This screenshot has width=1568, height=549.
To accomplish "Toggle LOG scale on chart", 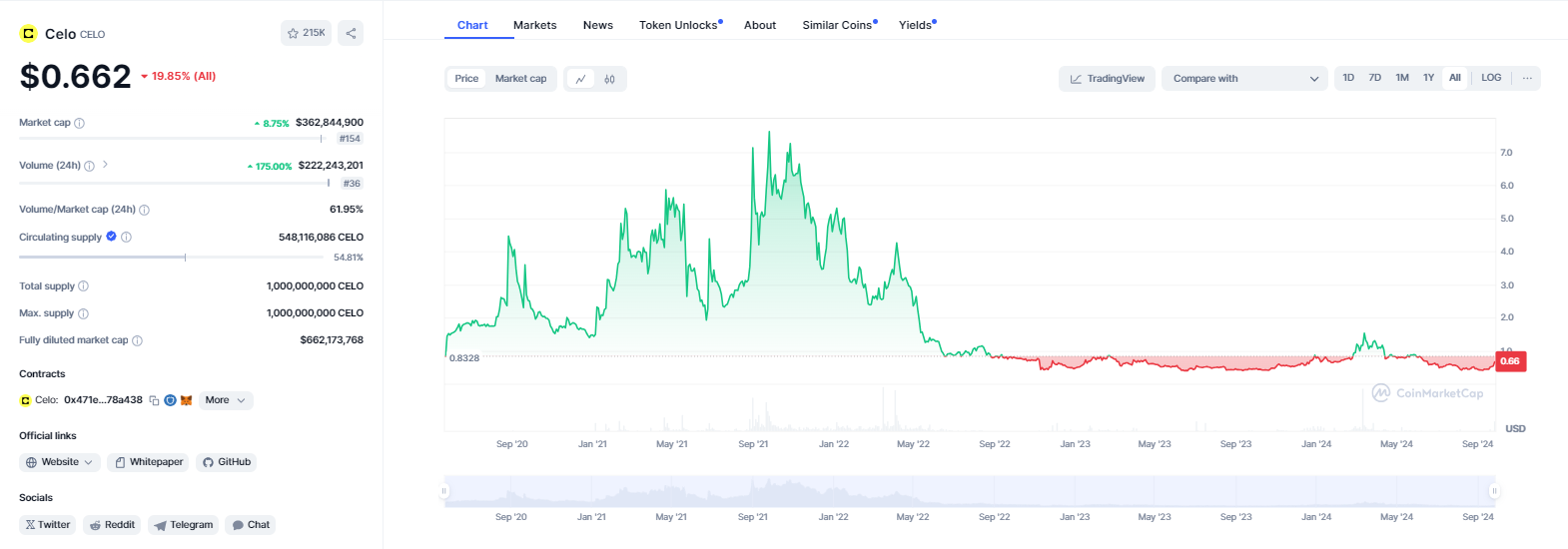I will (1491, 78).
